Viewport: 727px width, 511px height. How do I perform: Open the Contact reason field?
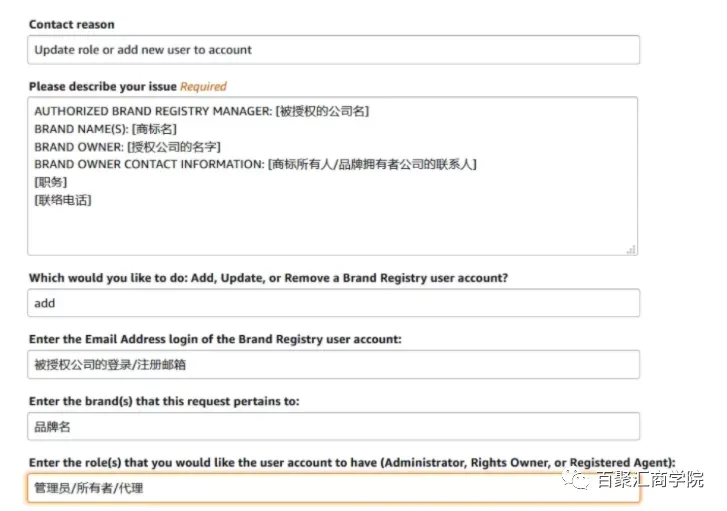pyautogui.click(x=333, y=50)
